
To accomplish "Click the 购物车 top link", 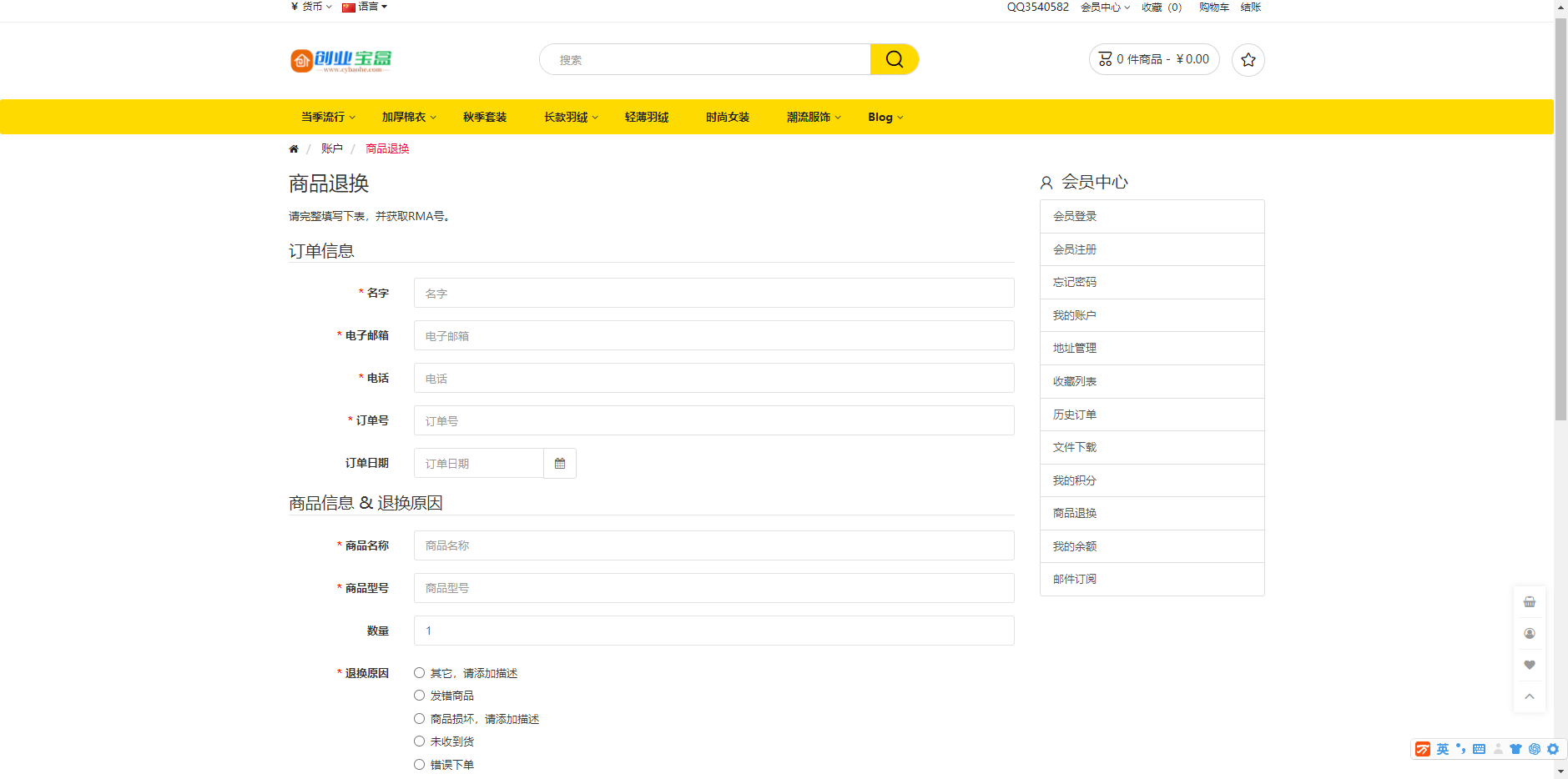I will pyautogui.click(x=1214, y=8).
